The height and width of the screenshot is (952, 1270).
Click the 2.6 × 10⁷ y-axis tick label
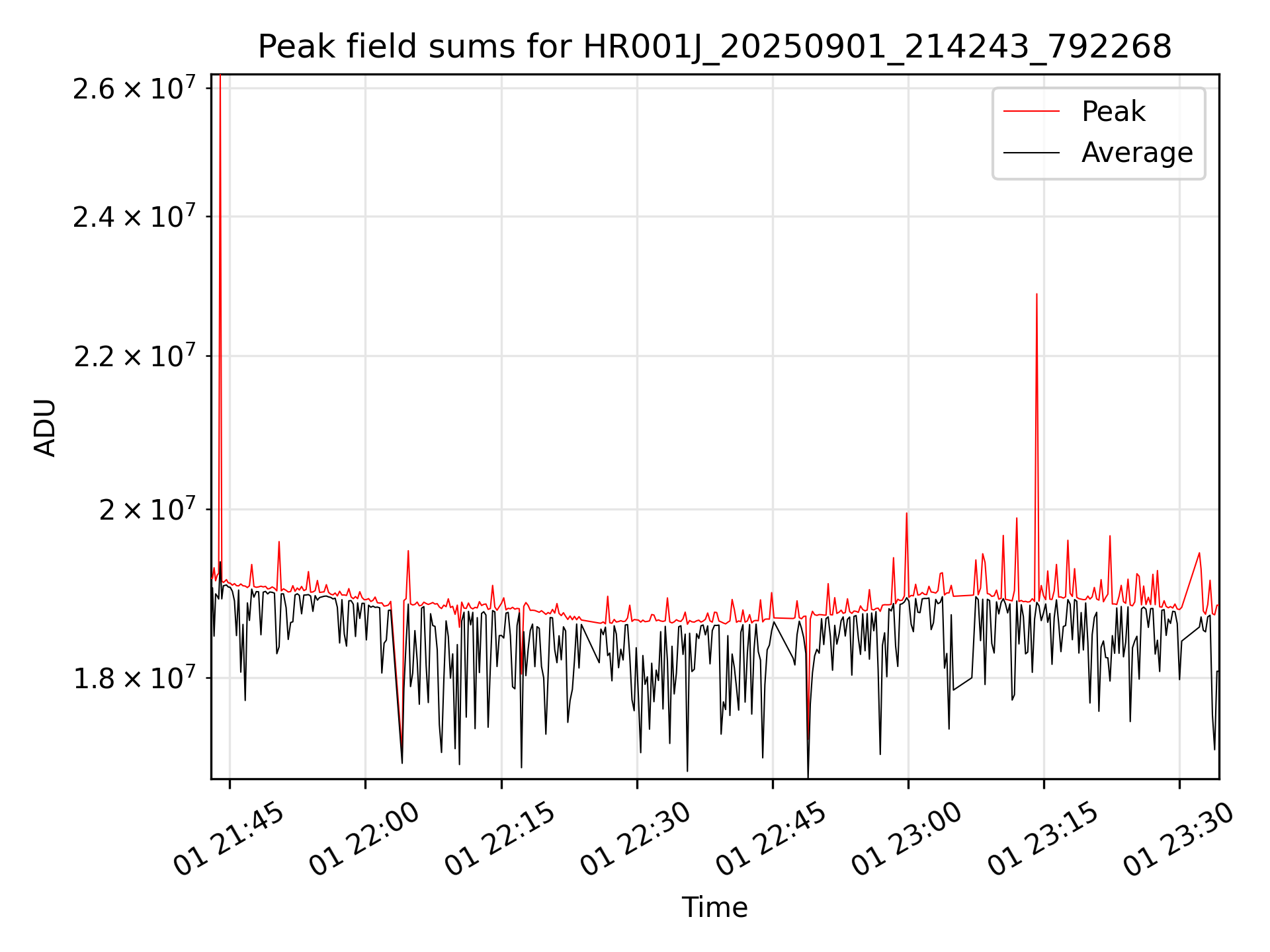[x=134, y=89]
